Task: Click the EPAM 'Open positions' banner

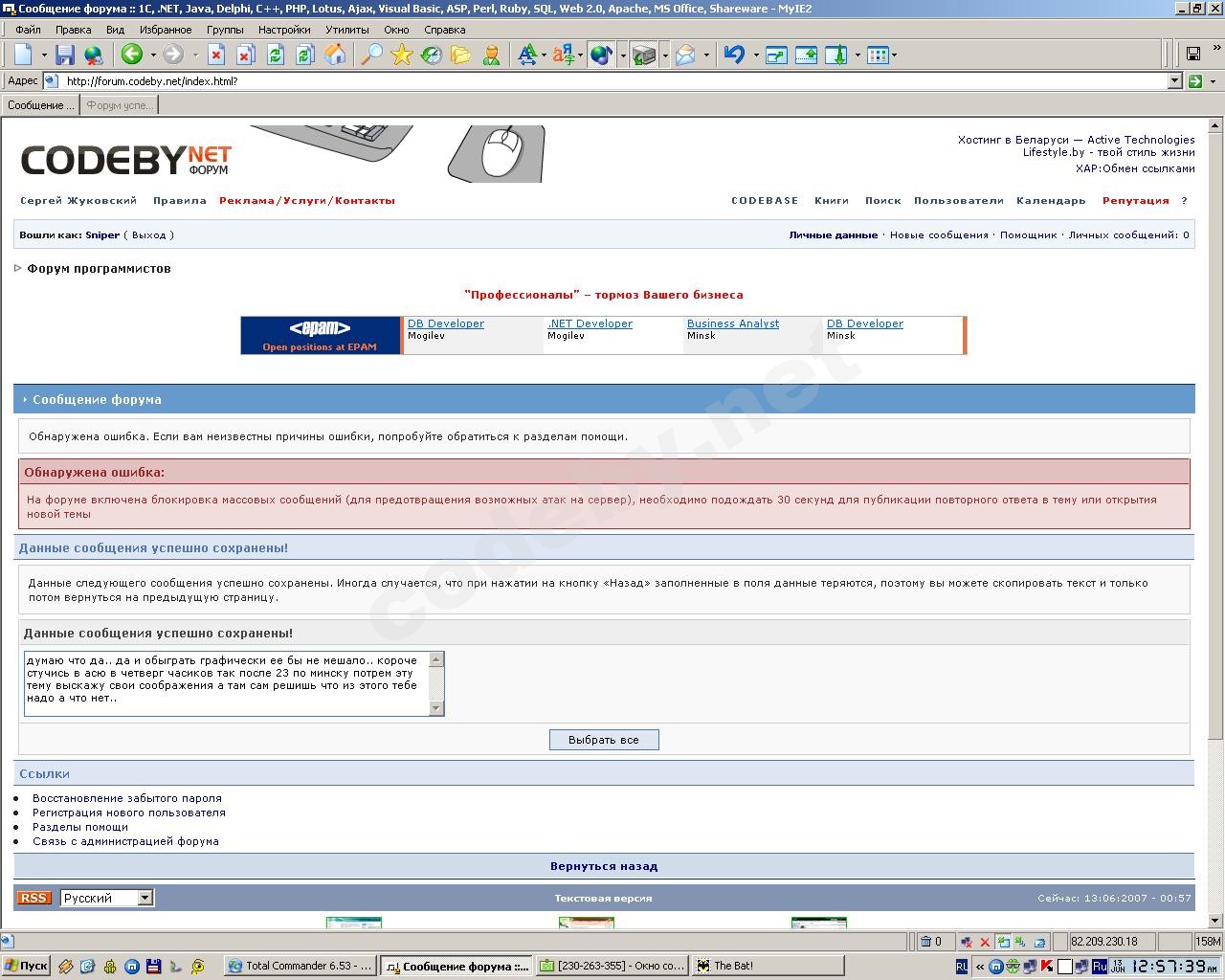Action: [321, 335]
